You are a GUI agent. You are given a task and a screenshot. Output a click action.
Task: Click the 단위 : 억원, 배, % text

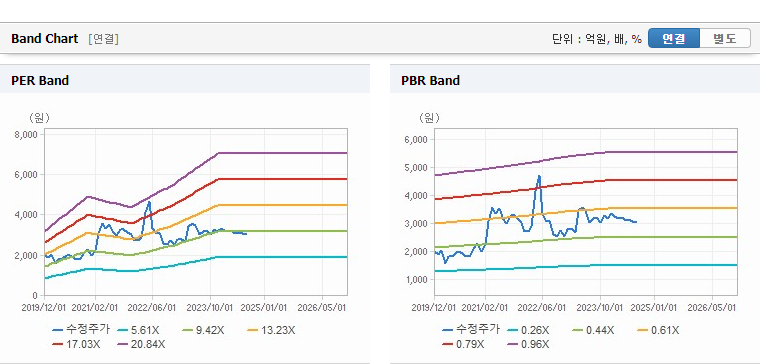pos(597,39)
